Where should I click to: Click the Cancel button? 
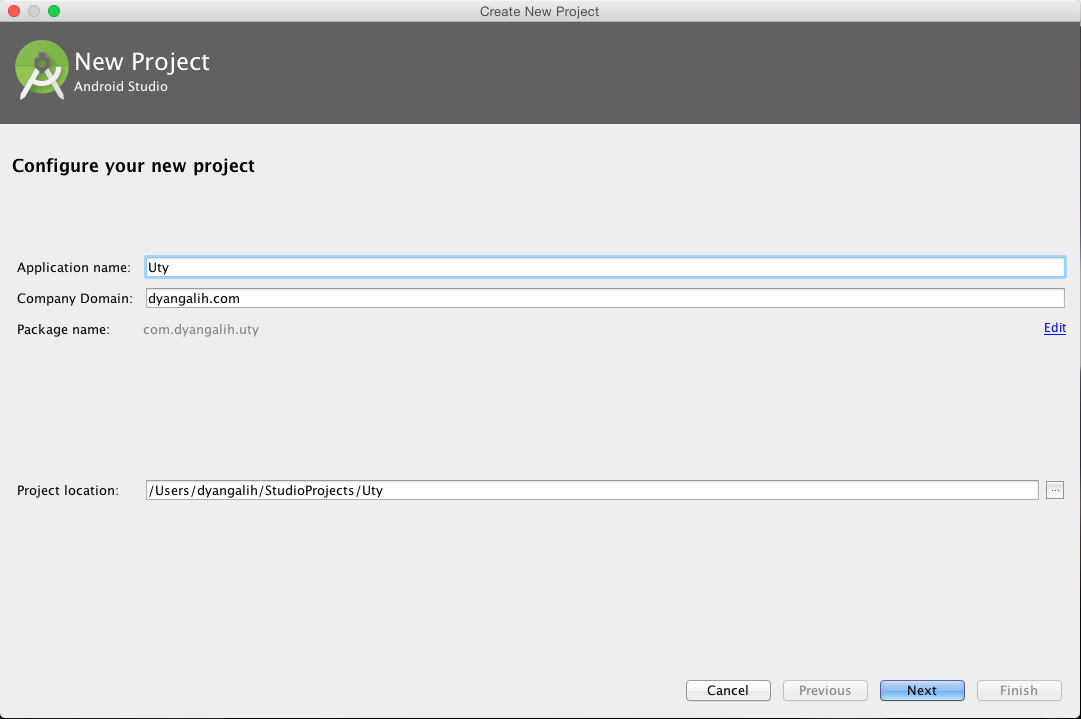[728, 690]
